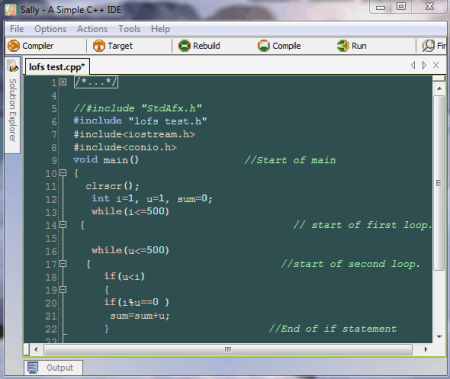Click the Target toolbar icon
The image size is (450, 379).
click(99, 46)
